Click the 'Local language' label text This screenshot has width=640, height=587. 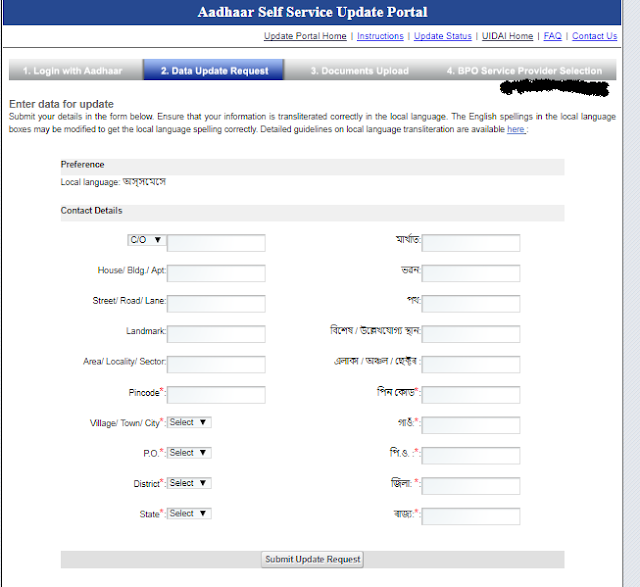(90, 182)
